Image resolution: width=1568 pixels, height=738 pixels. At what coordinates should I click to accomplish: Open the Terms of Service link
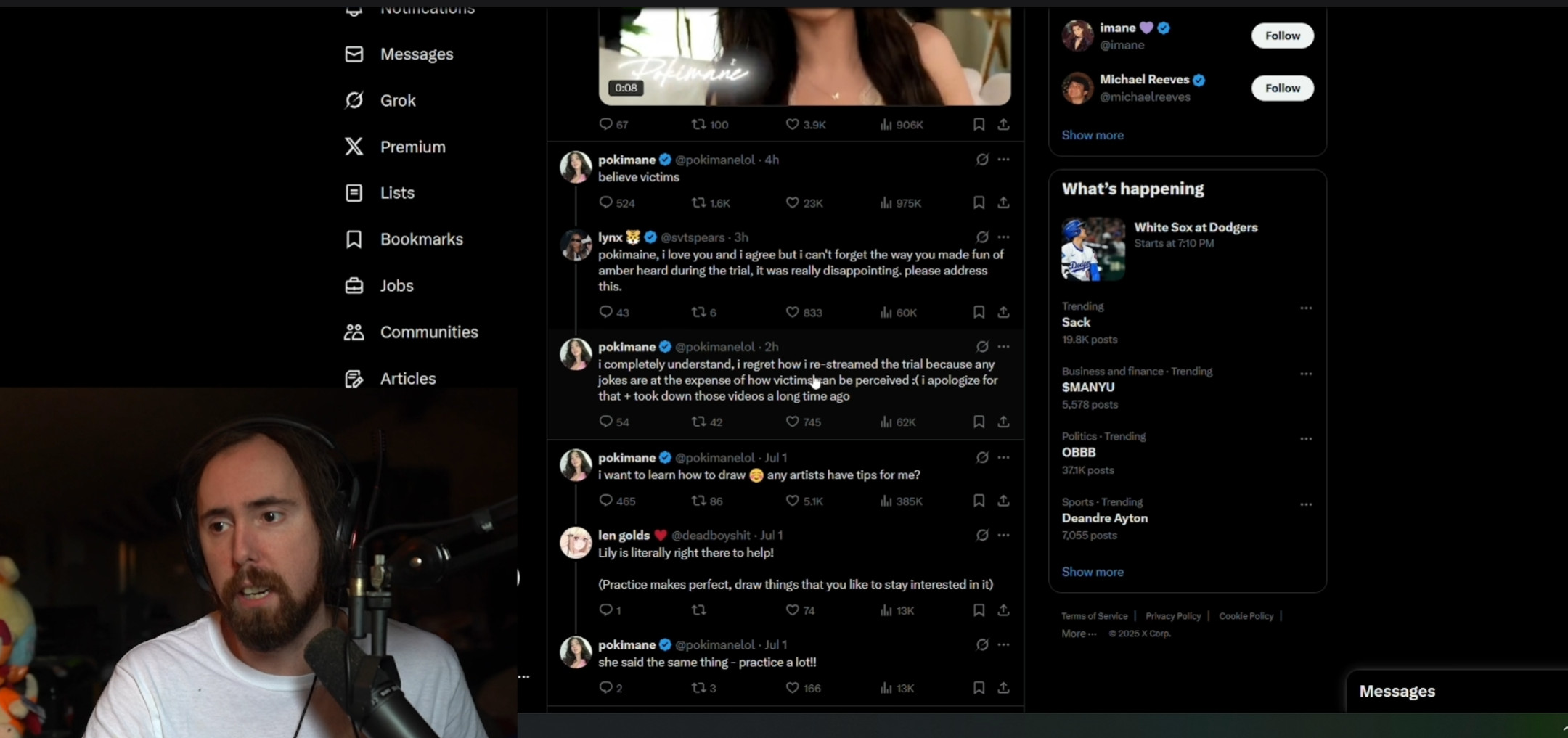[x=1094, y=617]
